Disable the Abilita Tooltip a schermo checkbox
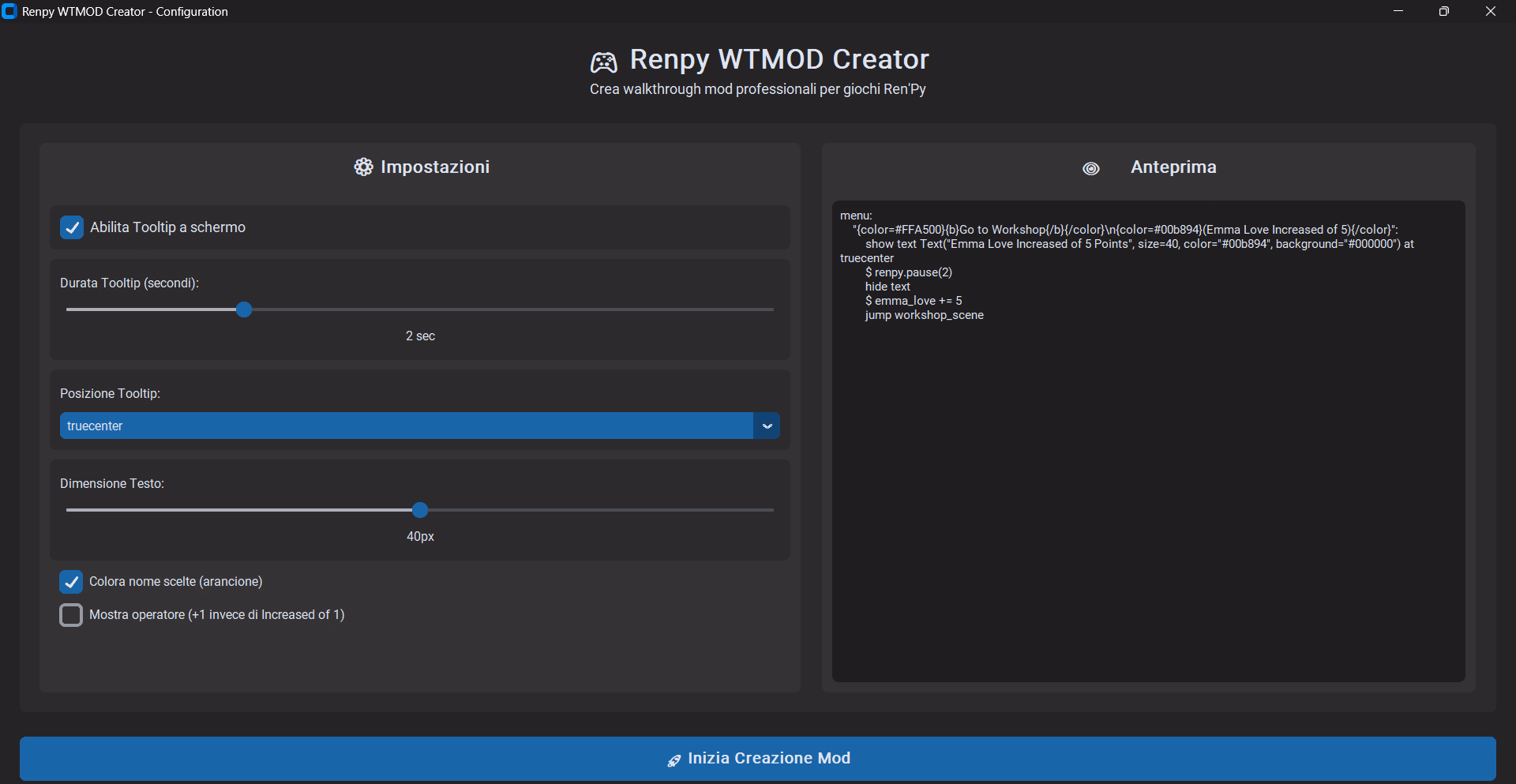 click(x=72, y=227)
